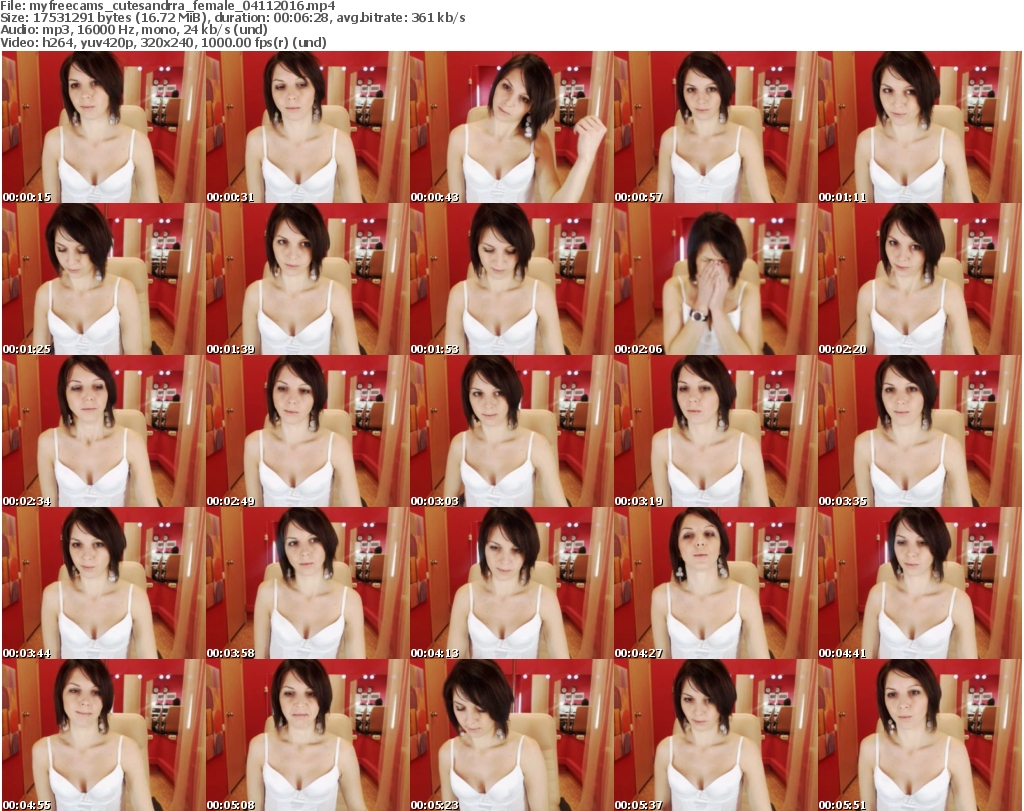Viewport: 1024px width, 811px height.
Task: Click the 'File:' name line in header
Action: click(x=168, y=6)
